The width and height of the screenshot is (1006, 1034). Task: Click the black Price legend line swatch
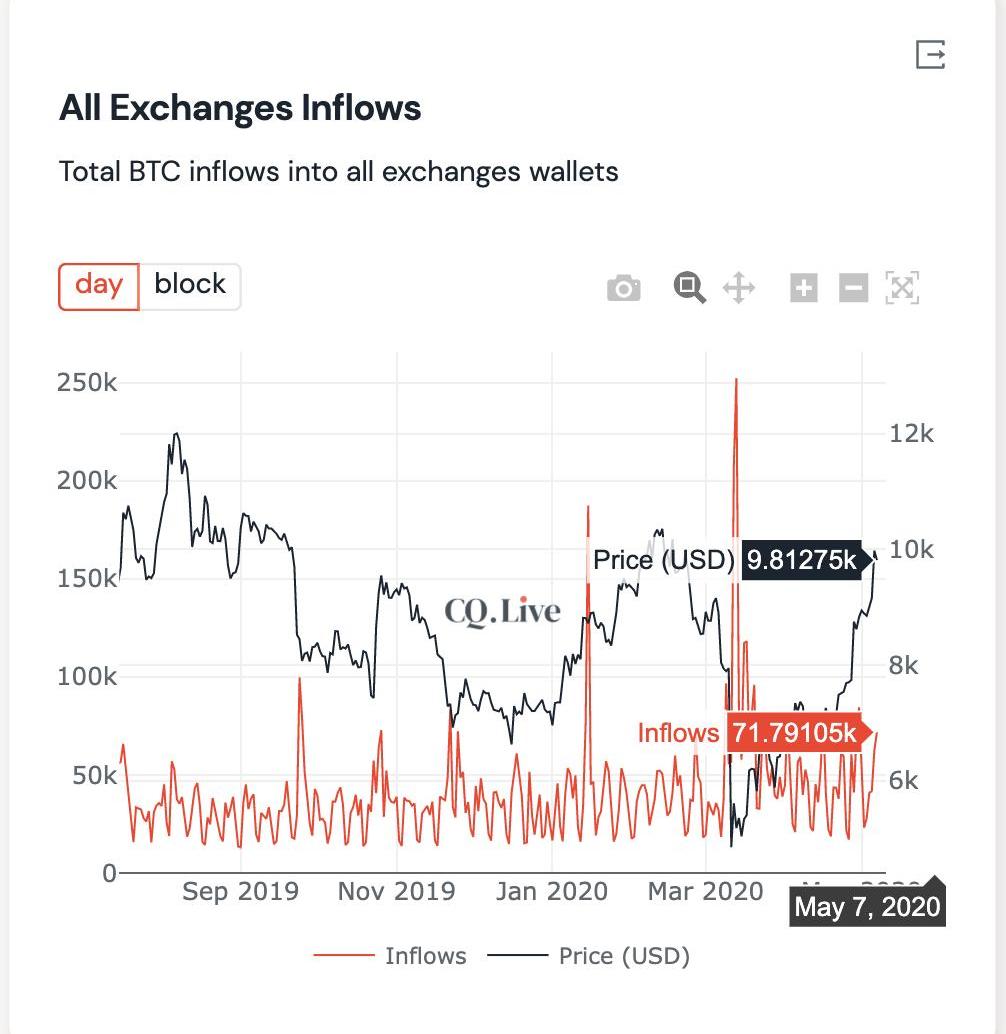(x=518, y=955)
